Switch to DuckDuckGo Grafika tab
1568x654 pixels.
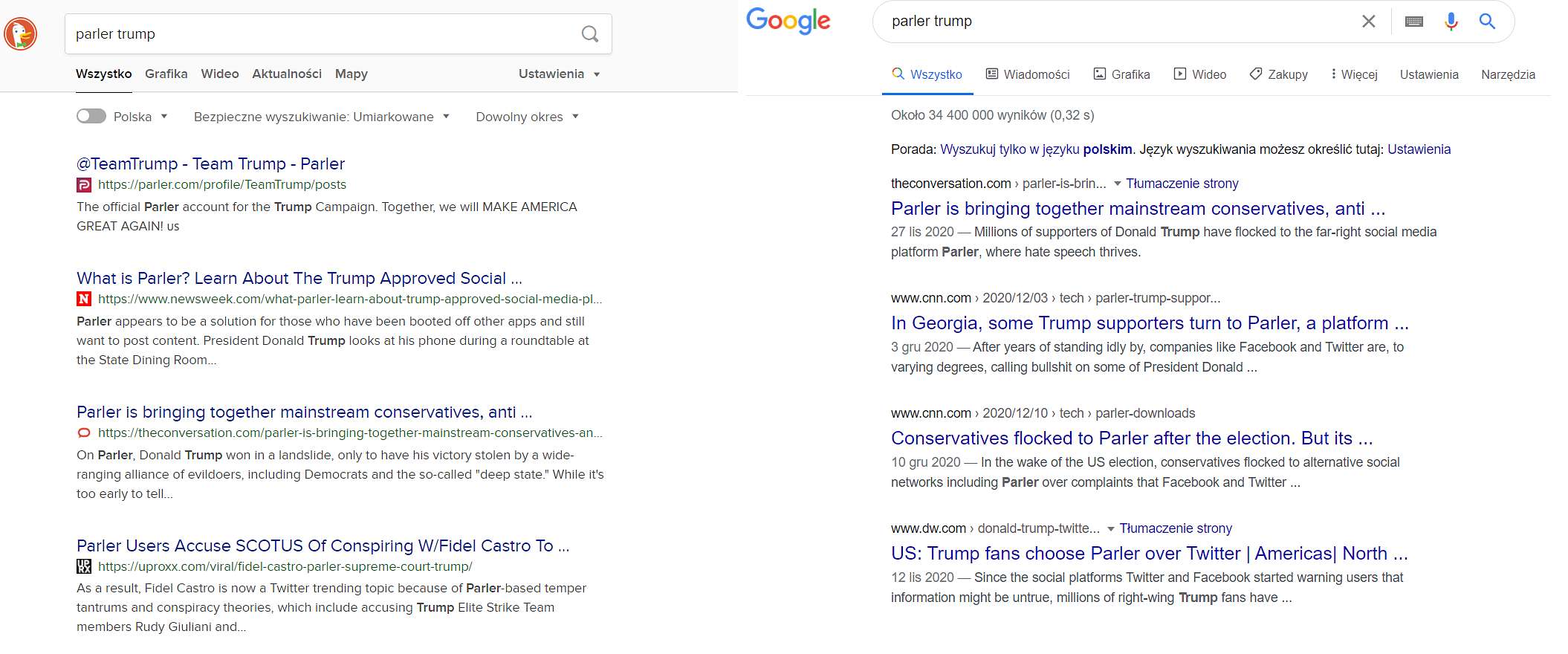166,74
